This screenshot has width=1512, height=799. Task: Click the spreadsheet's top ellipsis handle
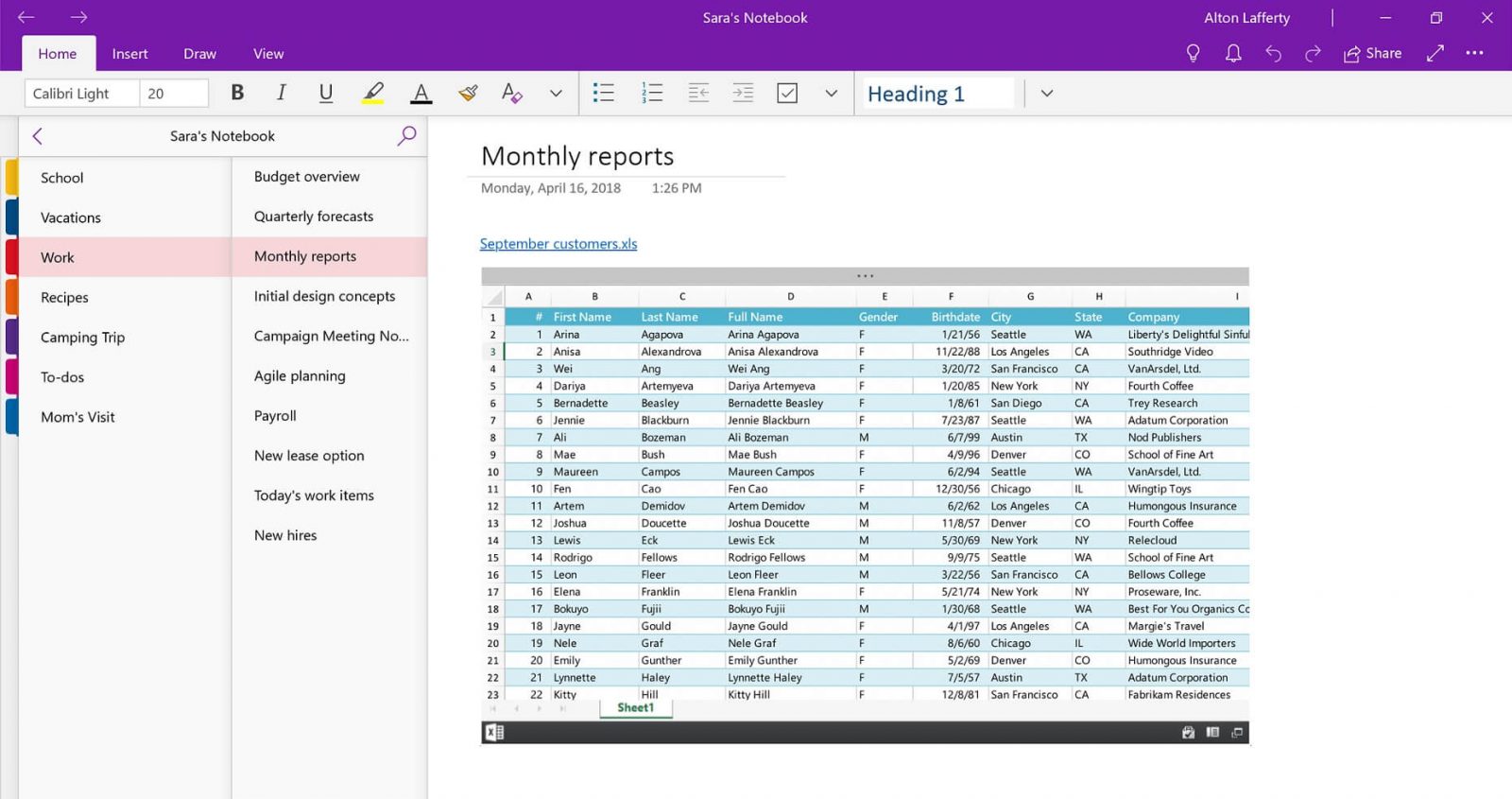(x=865, y=276)
